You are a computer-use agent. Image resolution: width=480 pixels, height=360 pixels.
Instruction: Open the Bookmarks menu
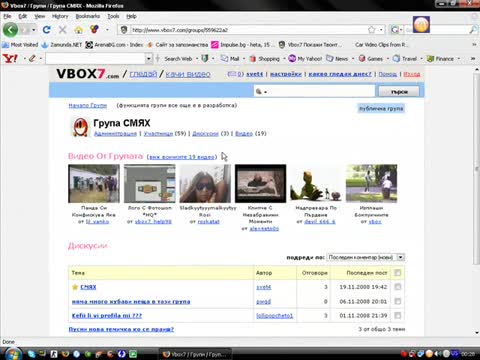(x=88, y=16)
